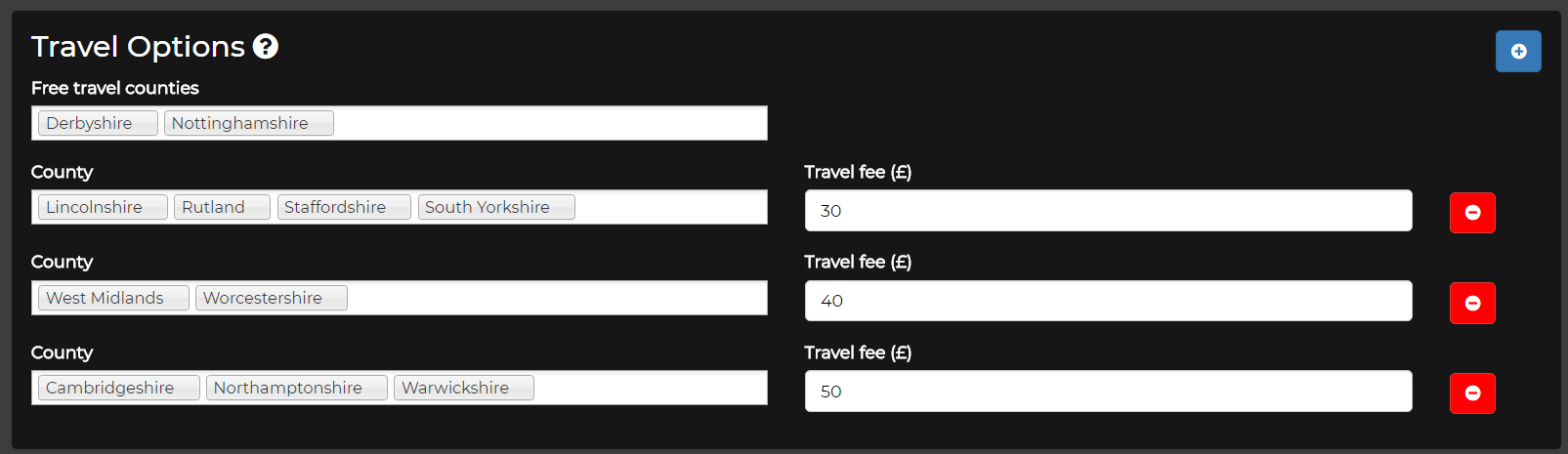
Task: Click the Travel Options help question icon
Action: [266, 46]
